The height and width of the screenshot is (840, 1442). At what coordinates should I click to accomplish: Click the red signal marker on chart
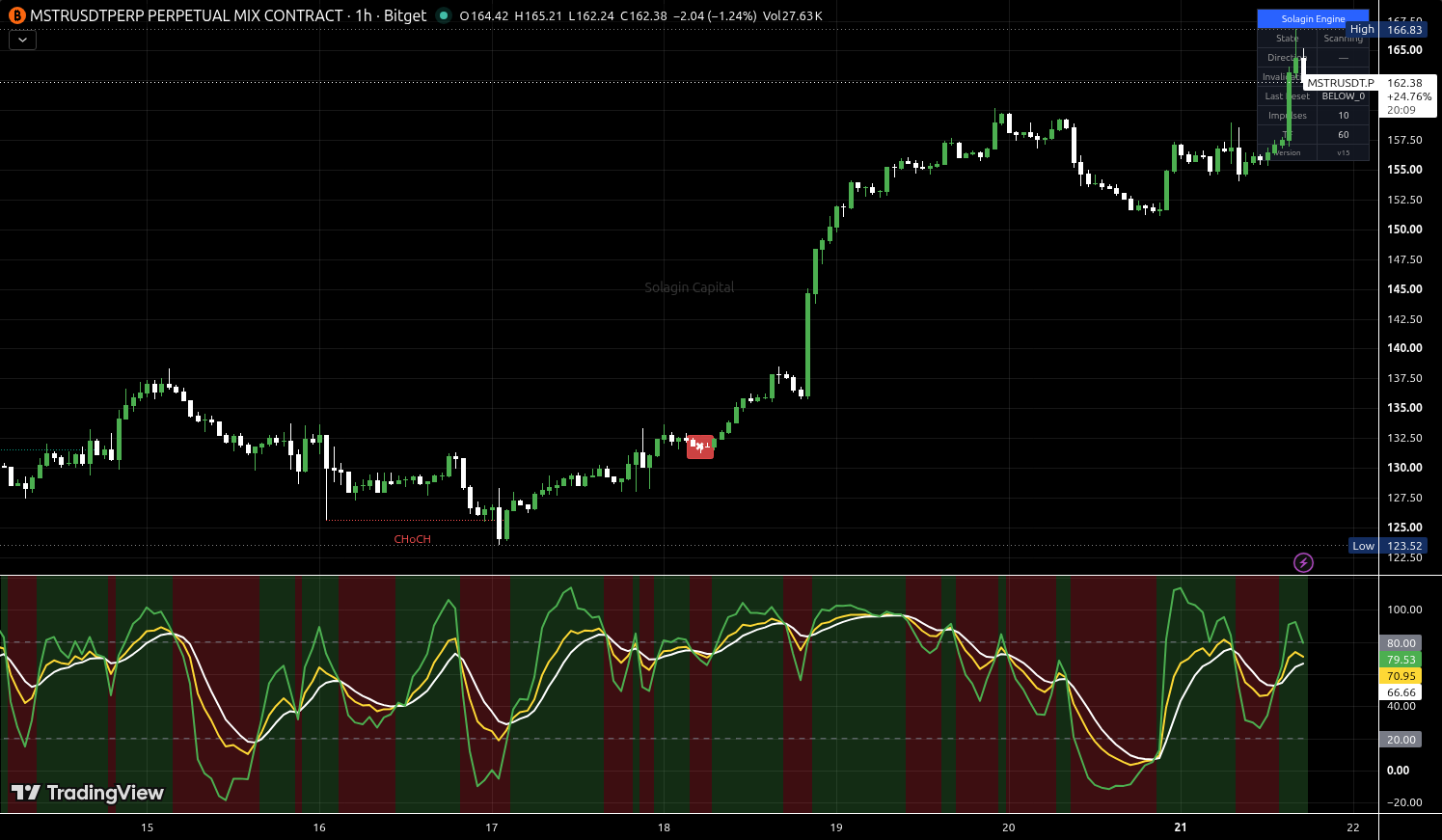click(700, 447)
